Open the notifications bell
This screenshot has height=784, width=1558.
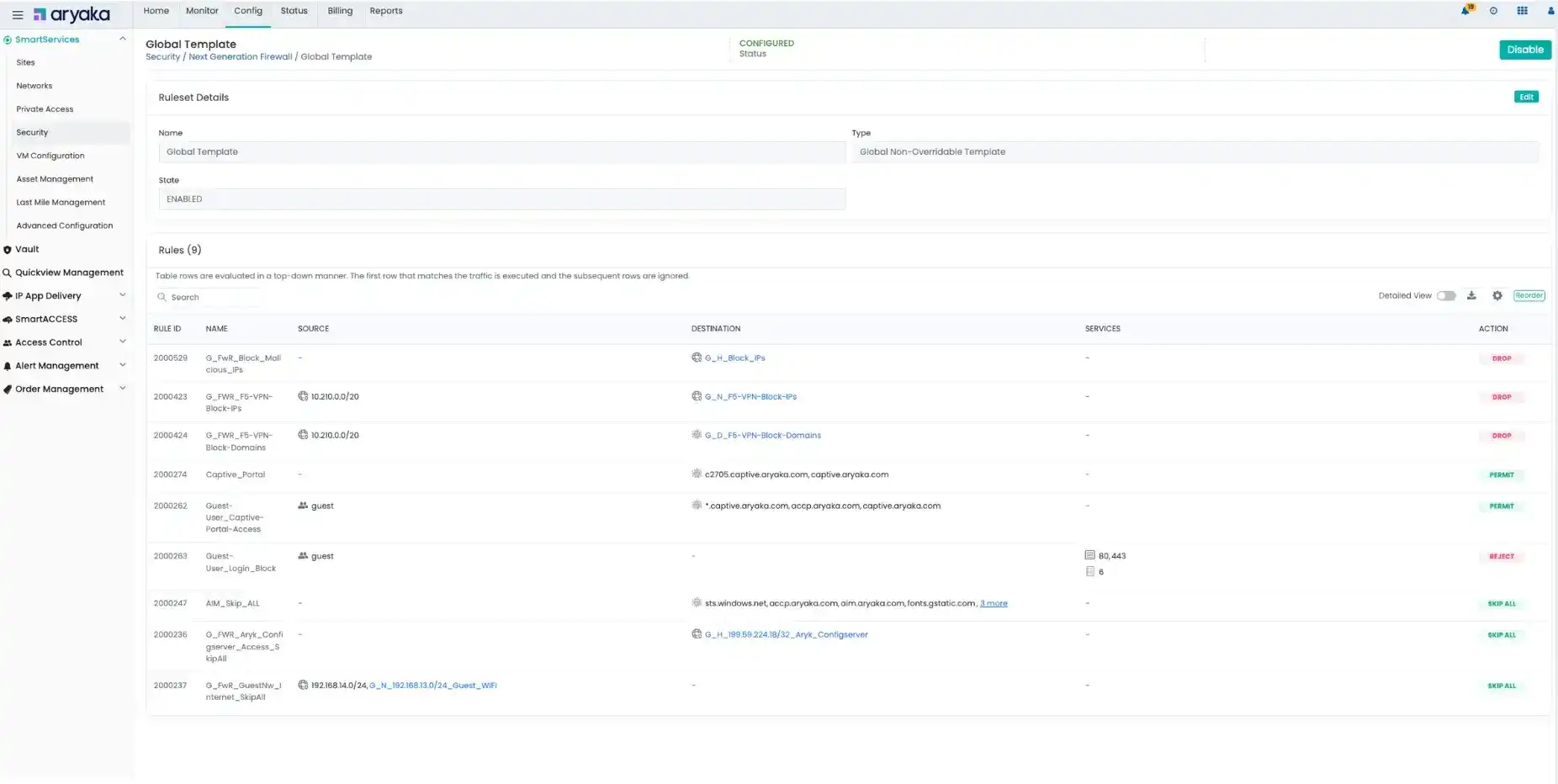pos(1465,11)
